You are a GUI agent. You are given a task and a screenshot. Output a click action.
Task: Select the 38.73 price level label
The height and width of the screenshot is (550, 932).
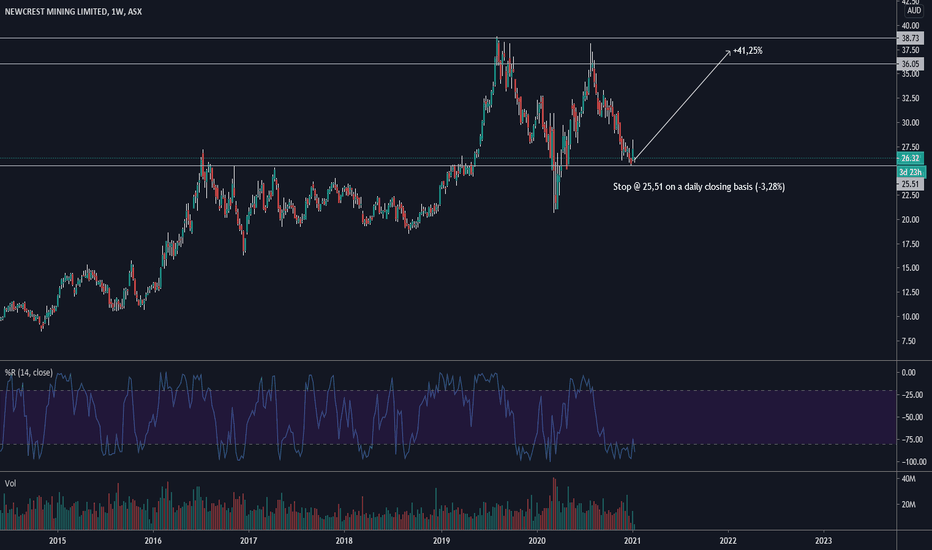click(910, 38)
